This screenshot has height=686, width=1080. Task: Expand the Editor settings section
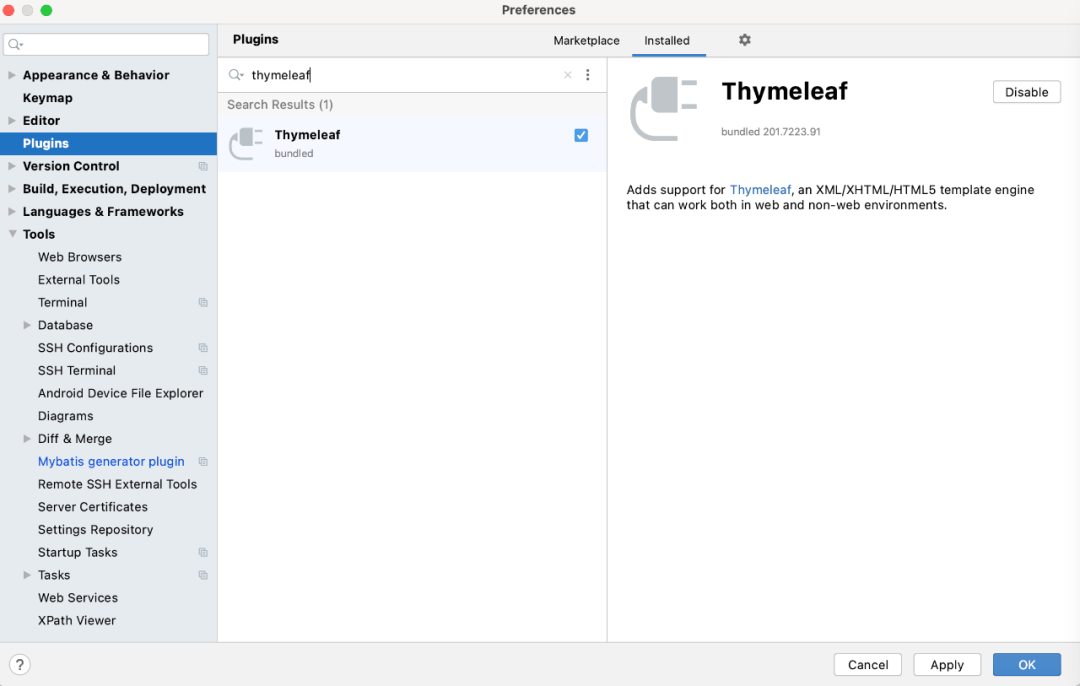[12, 121]
